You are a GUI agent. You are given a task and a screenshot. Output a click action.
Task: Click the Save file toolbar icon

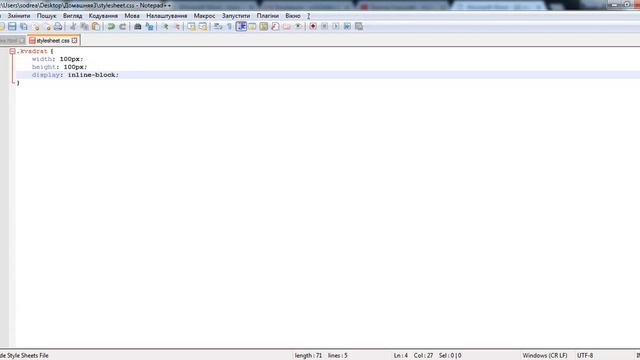(x=12, y=27)
